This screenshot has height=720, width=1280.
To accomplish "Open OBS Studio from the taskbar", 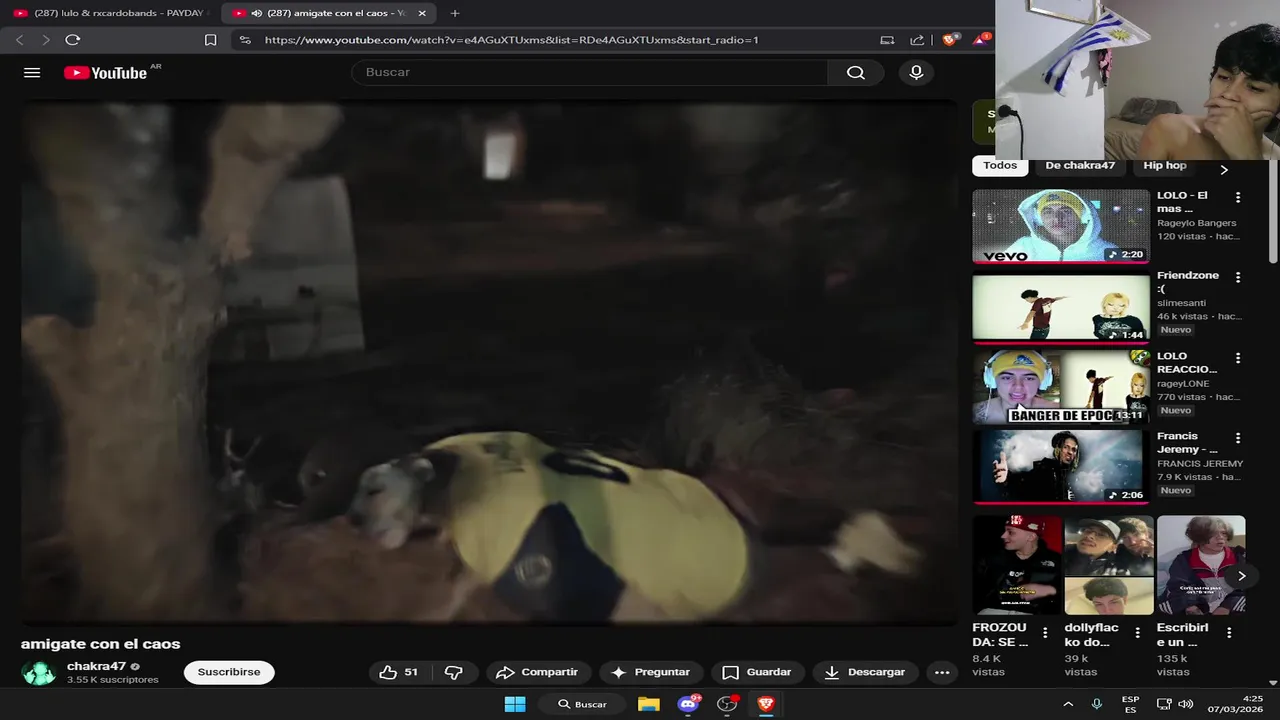I will pos(727,704).
